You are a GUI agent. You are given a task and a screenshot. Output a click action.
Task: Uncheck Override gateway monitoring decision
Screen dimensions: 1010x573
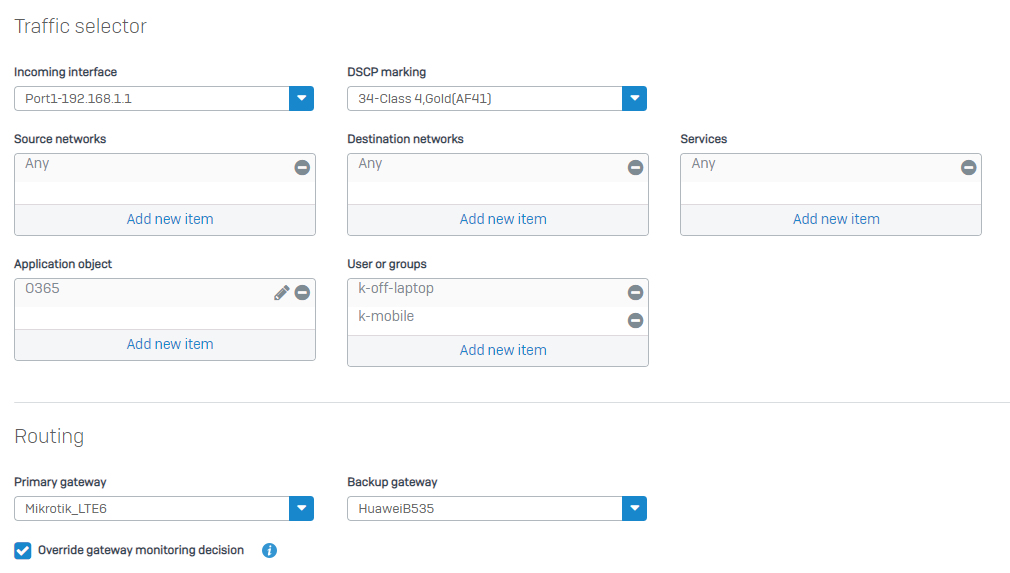(23, 550)
